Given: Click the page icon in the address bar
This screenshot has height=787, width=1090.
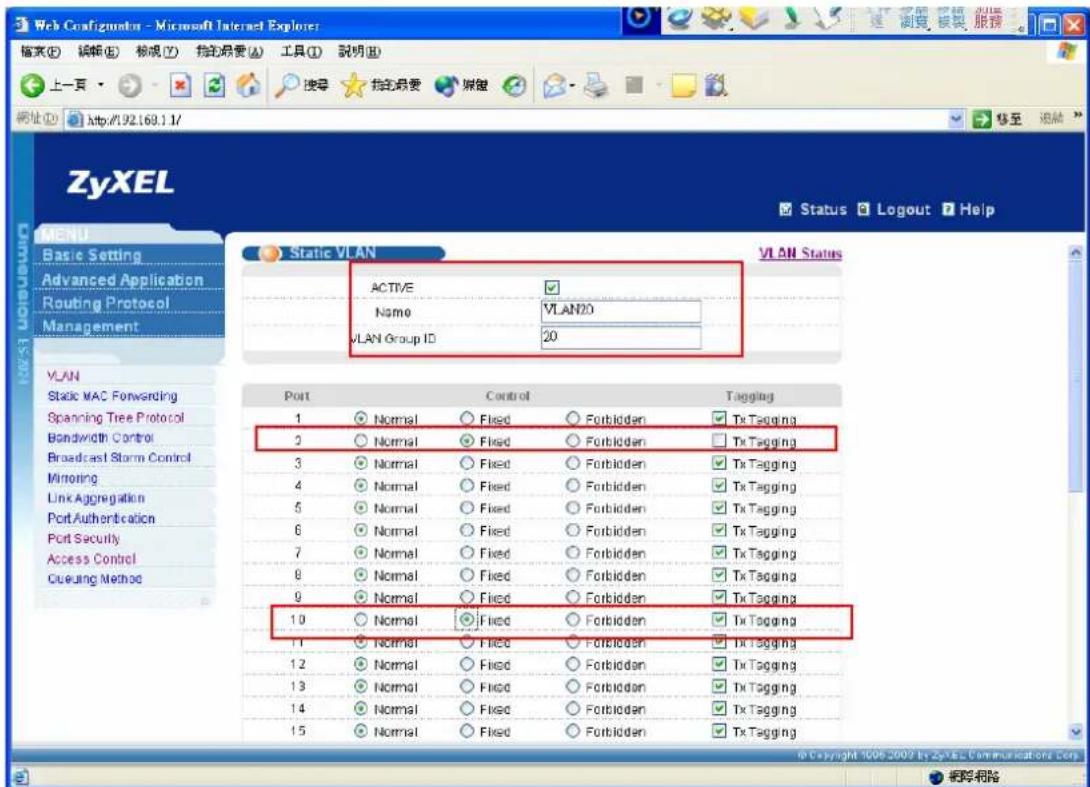Looking at the screenshot, I should pyautogui.click(x=74, y=120).
